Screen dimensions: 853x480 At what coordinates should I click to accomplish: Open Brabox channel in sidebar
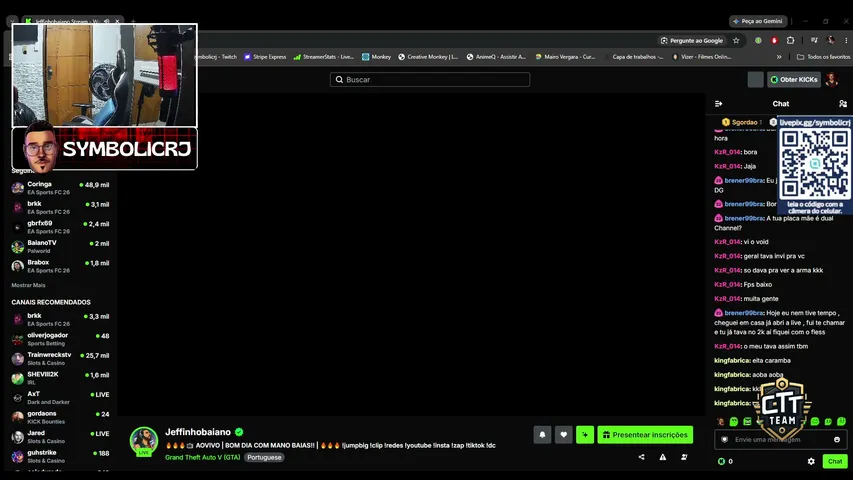coord(60,266)
